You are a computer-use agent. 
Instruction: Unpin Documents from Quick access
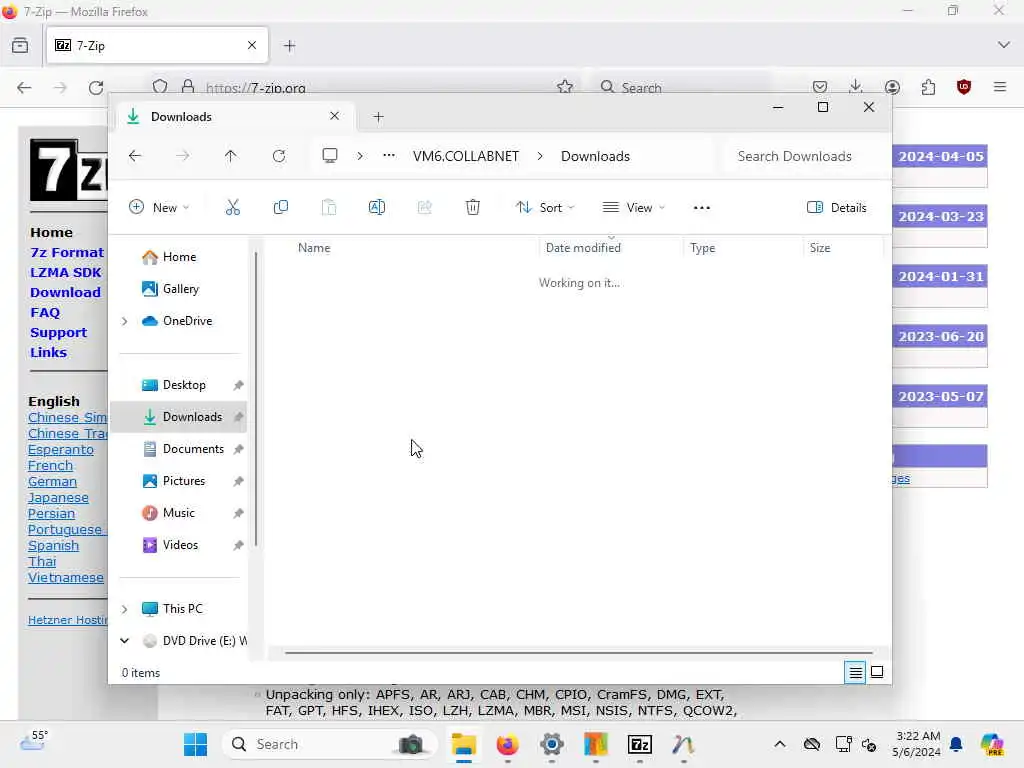click(x=238, y=449)
